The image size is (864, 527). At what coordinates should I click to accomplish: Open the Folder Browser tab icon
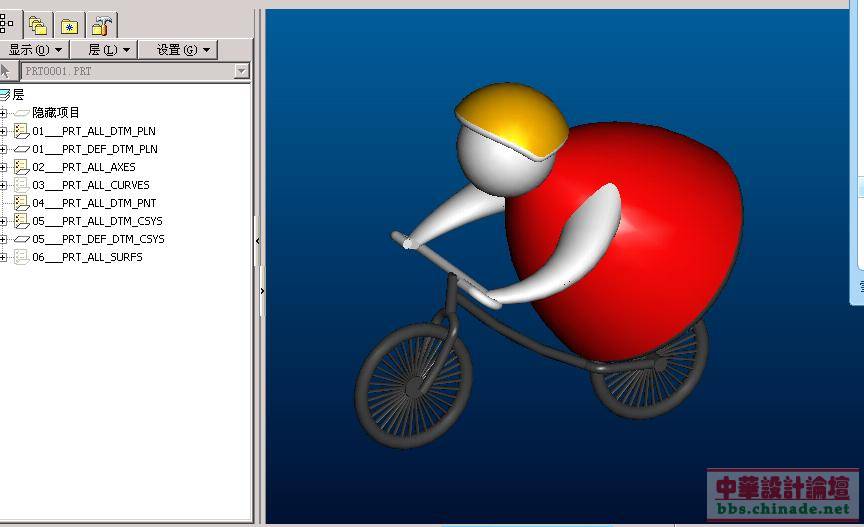coord(37,25)
